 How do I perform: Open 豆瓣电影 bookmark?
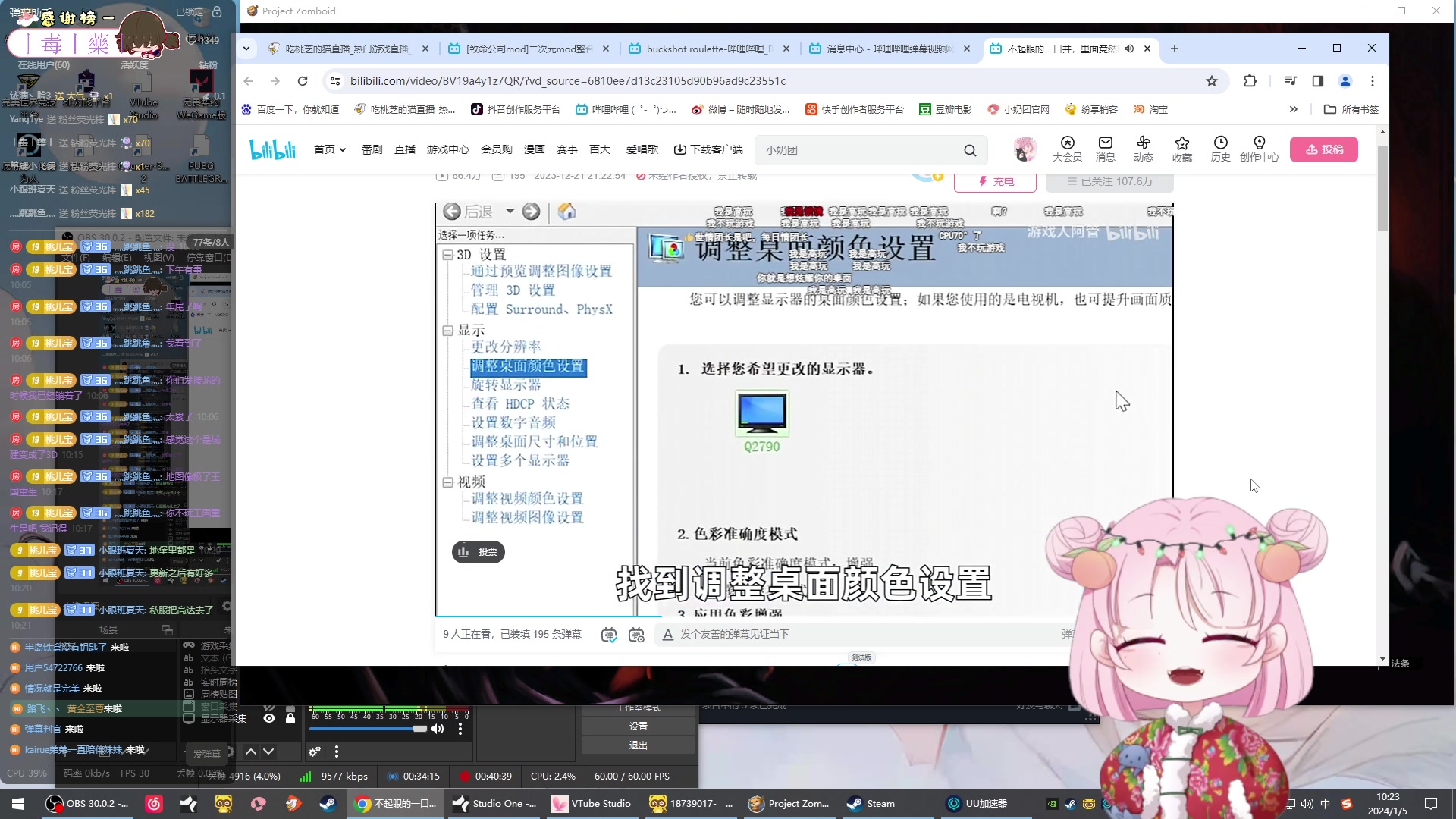[x=946, y=109]
